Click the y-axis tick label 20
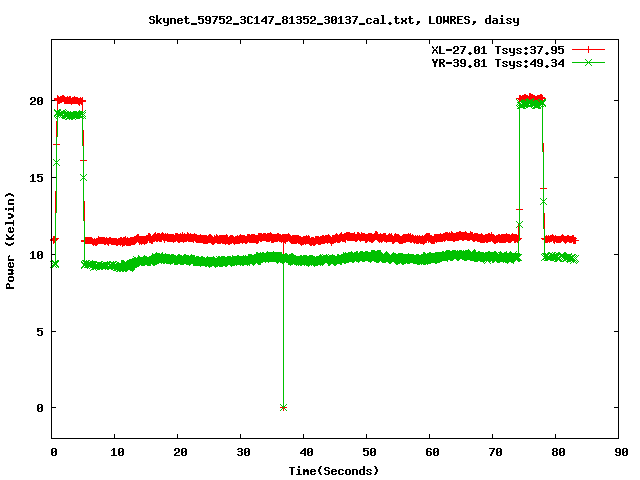The width and height of the screenshot is (640, 480). coord(36,100)
